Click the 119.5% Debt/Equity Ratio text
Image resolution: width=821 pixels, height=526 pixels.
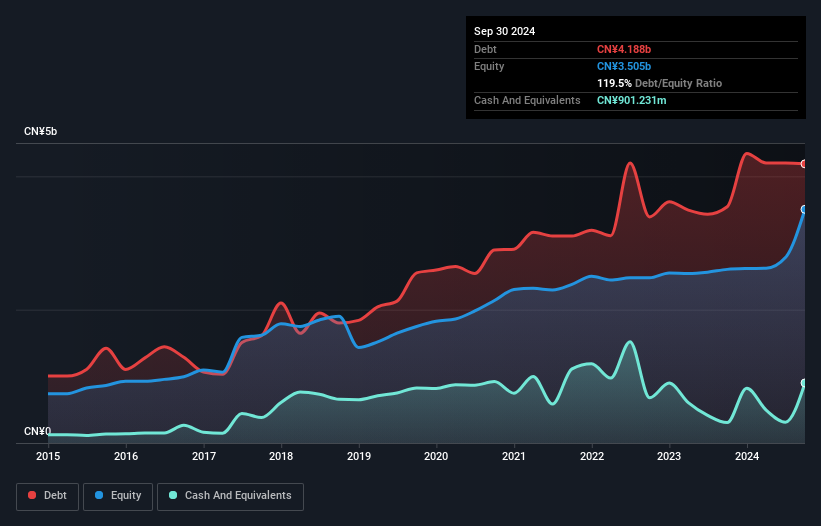(659, 83)
